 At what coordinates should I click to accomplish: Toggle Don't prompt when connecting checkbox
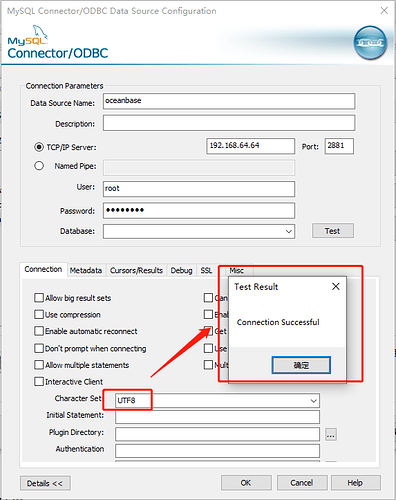[x=39, y=348]
